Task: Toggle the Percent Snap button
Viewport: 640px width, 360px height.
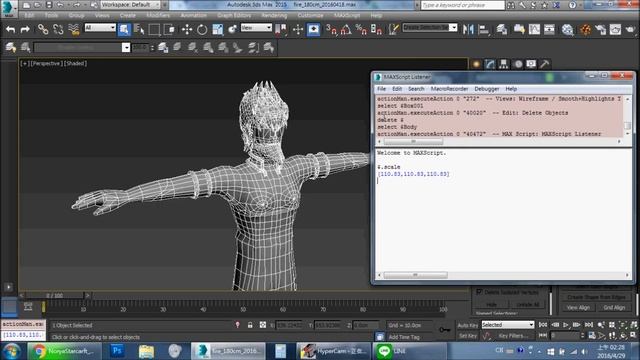Action: coord(361,29)
